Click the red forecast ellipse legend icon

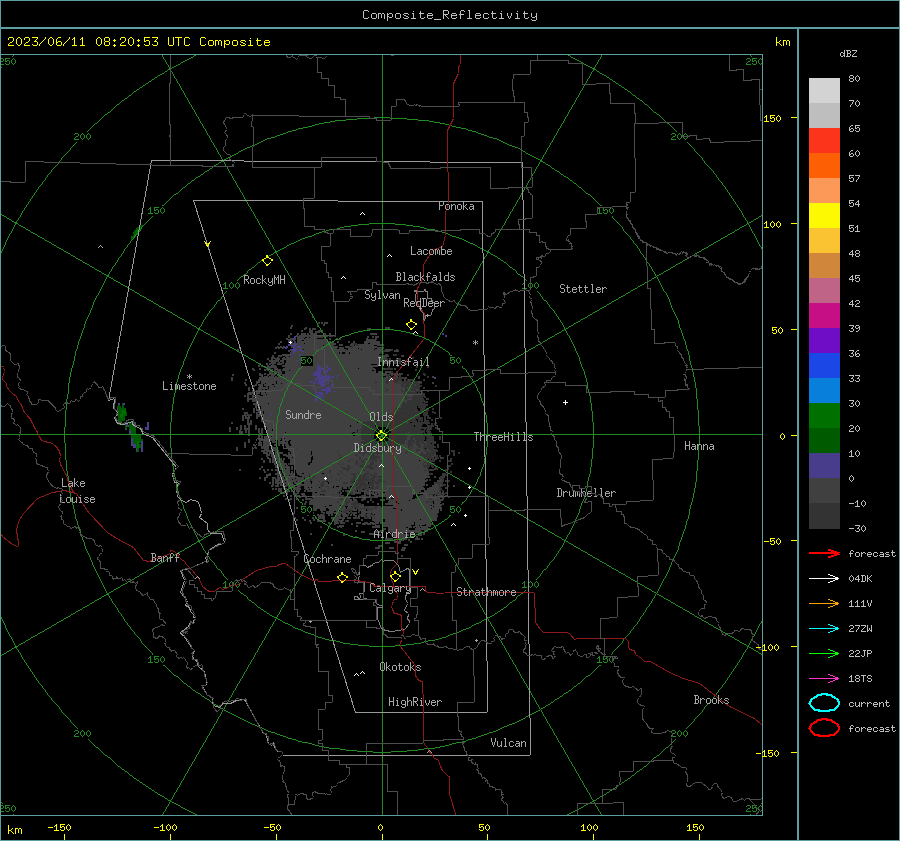pyautogui.click(x=824, y=728)
